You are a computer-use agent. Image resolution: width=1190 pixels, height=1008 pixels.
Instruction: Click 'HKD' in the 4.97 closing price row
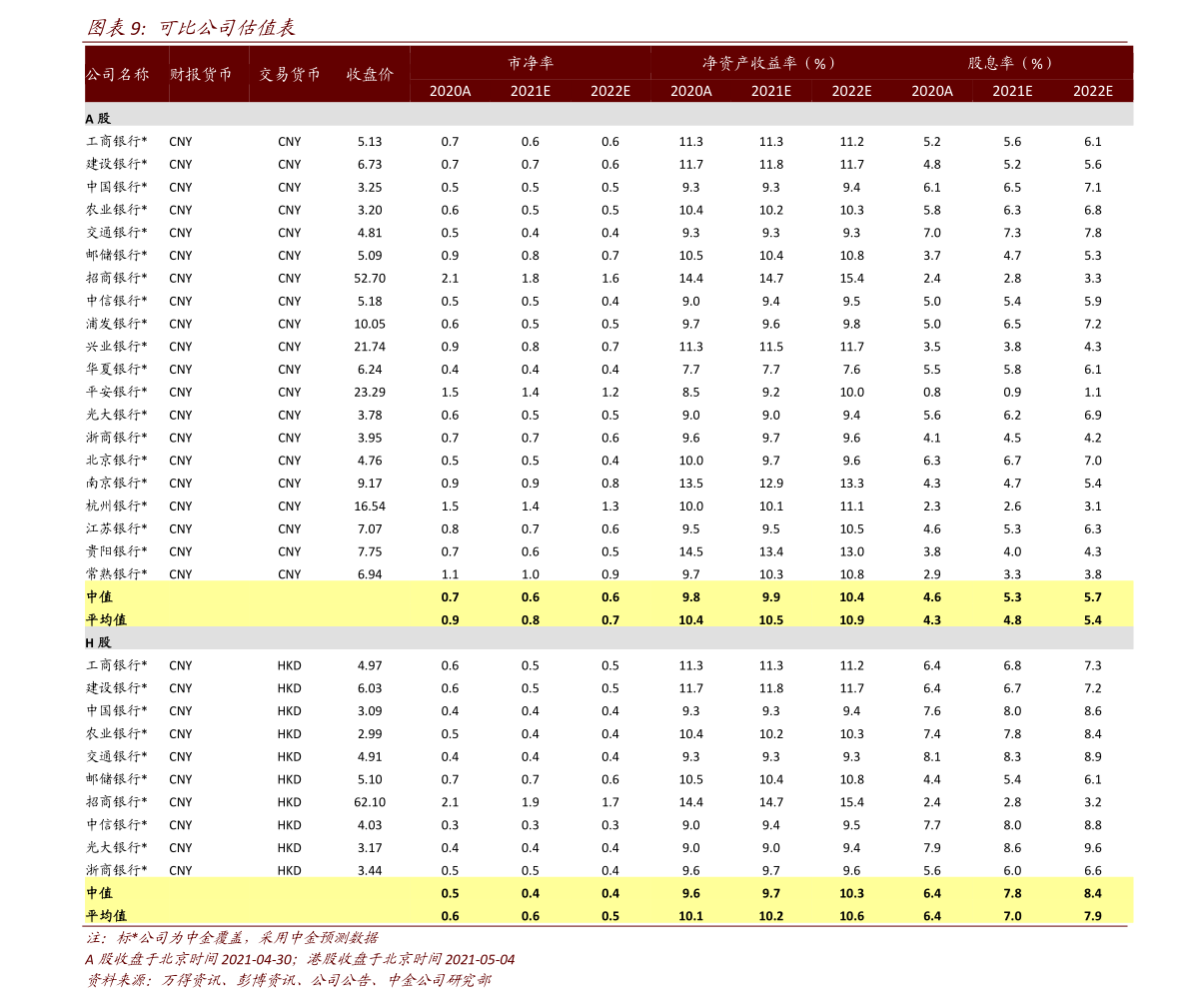click(x=289, y=665)
